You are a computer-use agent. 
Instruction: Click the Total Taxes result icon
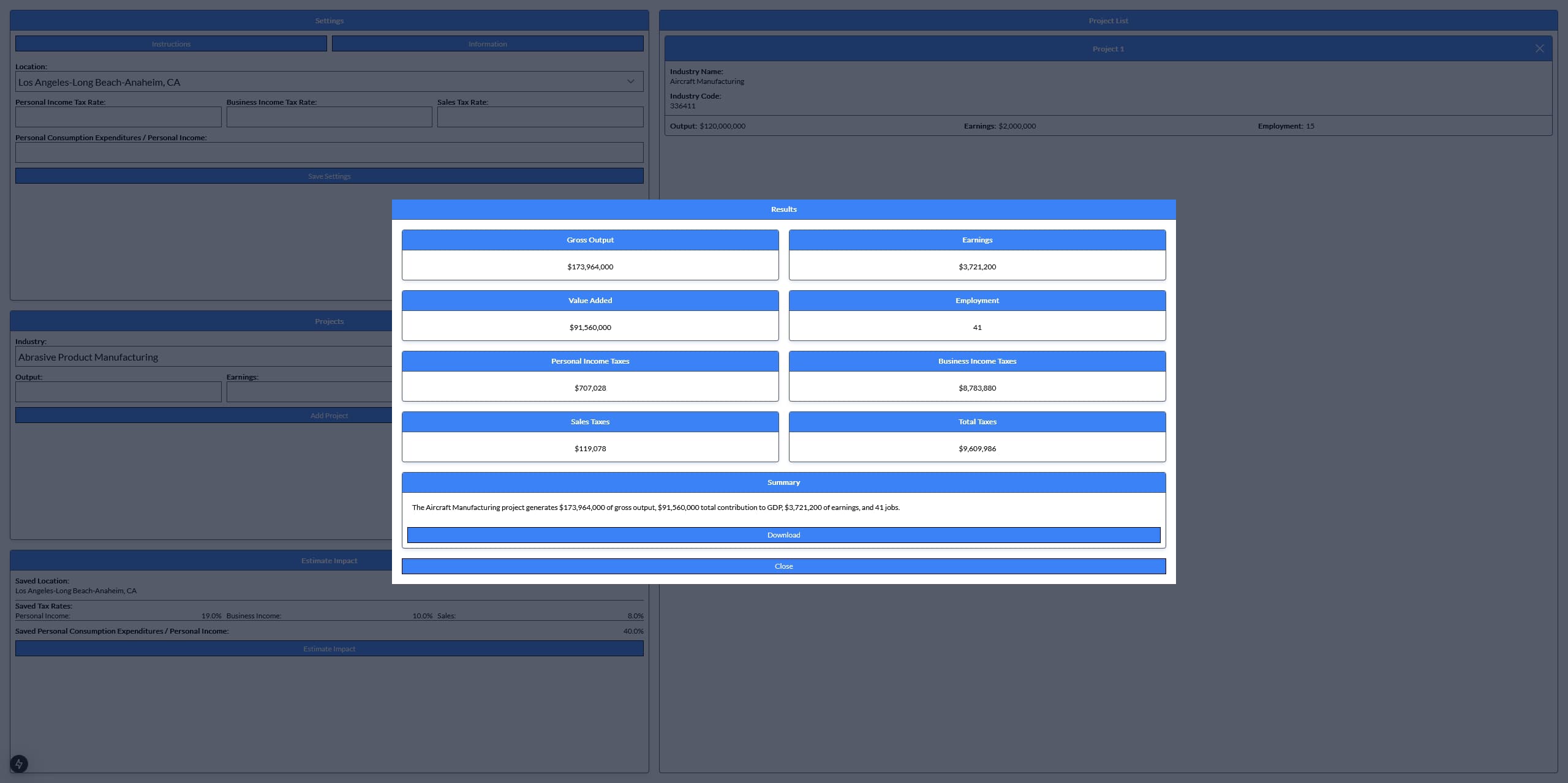977,436
